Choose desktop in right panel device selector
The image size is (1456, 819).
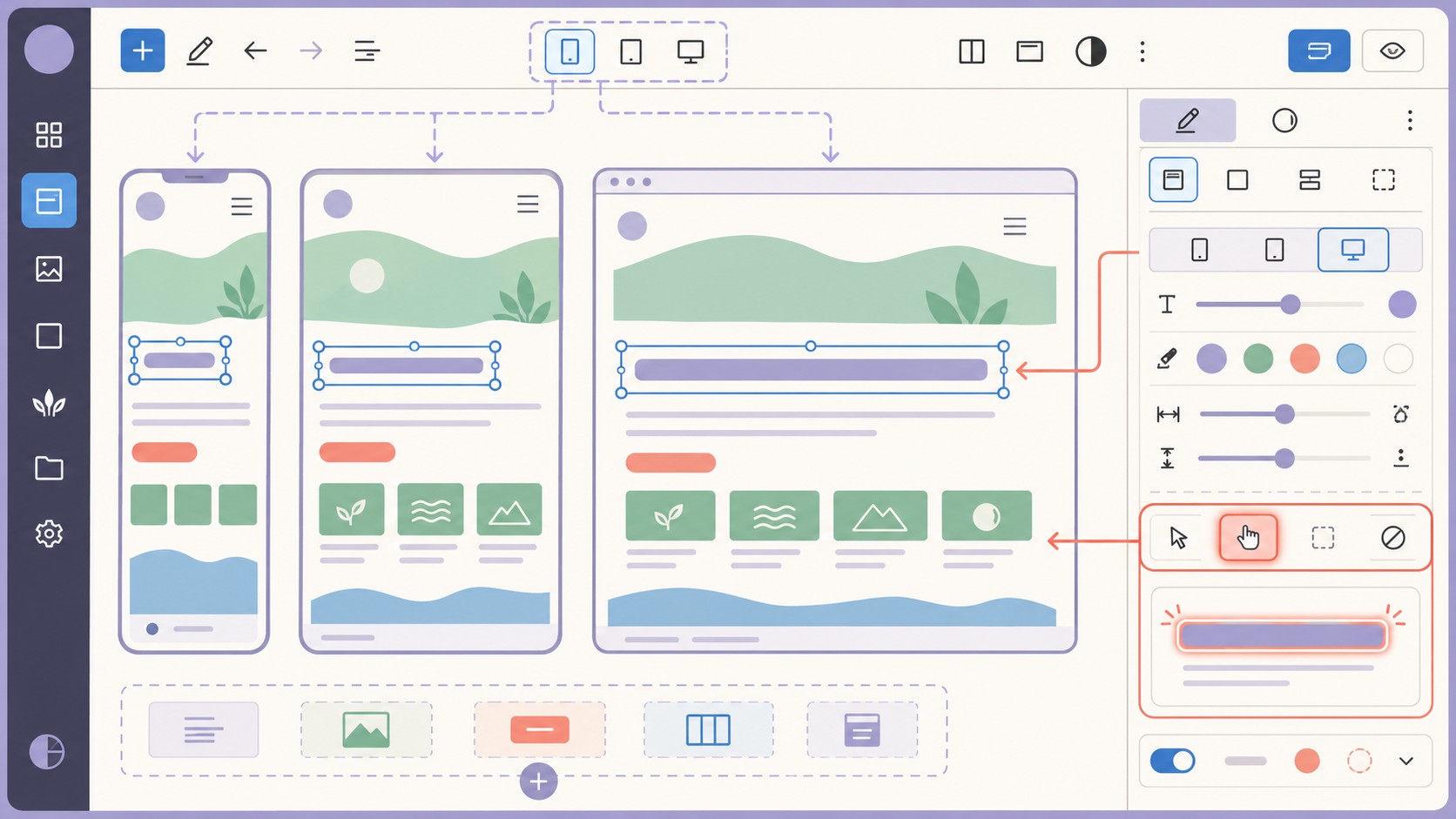coord(1352,250)
